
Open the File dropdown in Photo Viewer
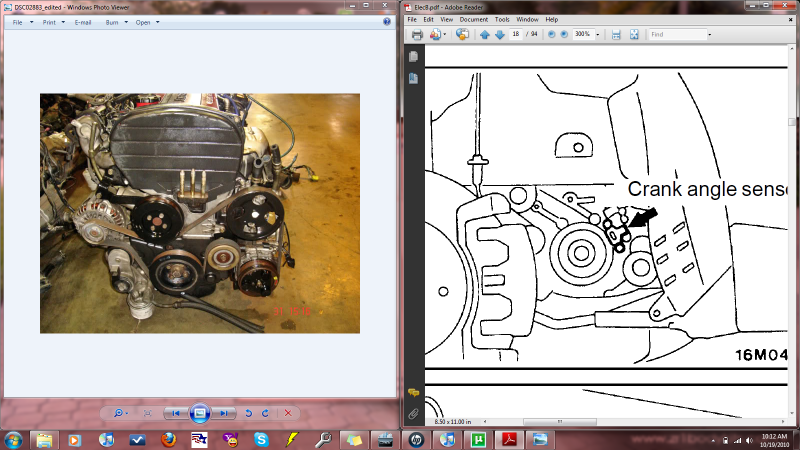tap(22, 22)
